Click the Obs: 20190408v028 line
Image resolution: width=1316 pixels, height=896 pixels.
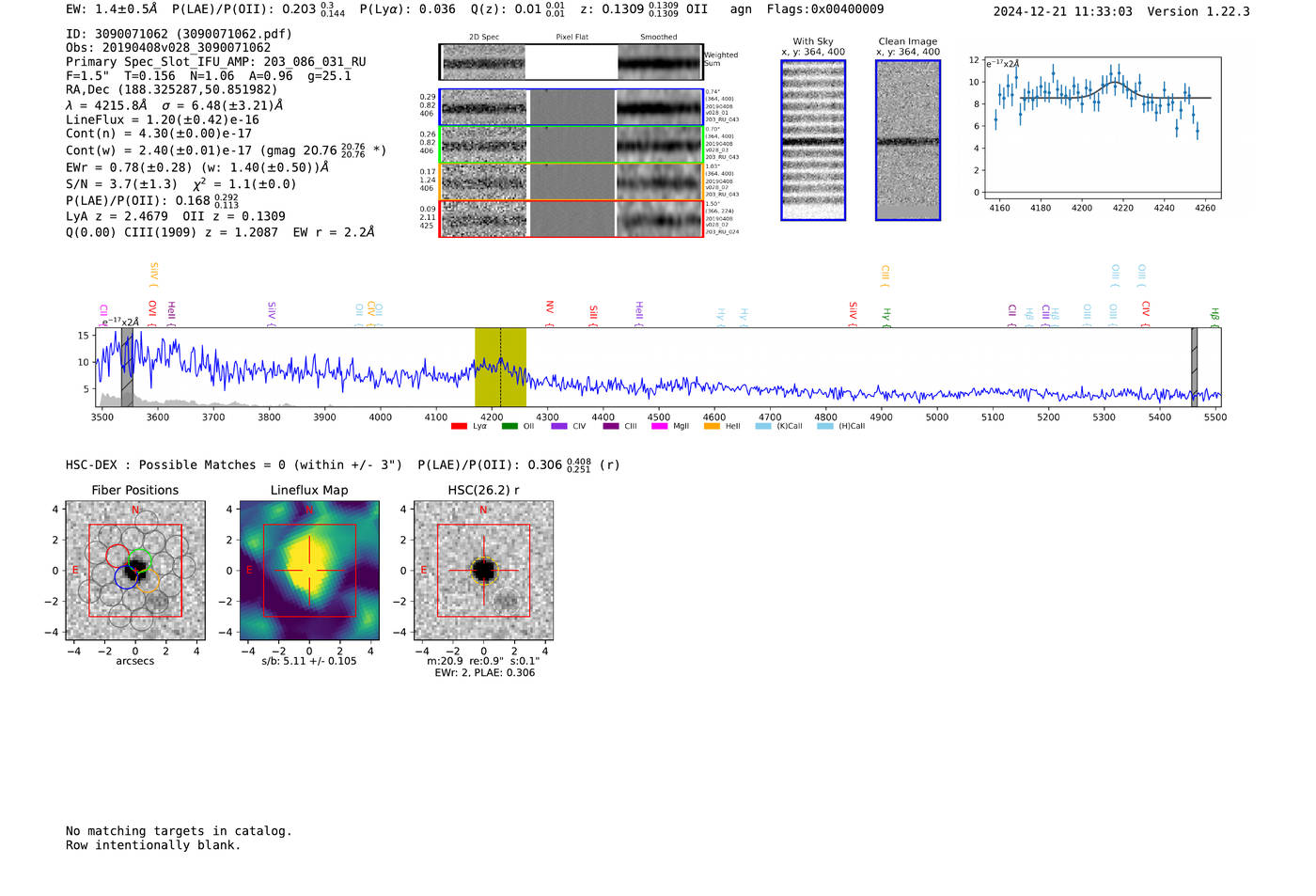click(168, 48)
